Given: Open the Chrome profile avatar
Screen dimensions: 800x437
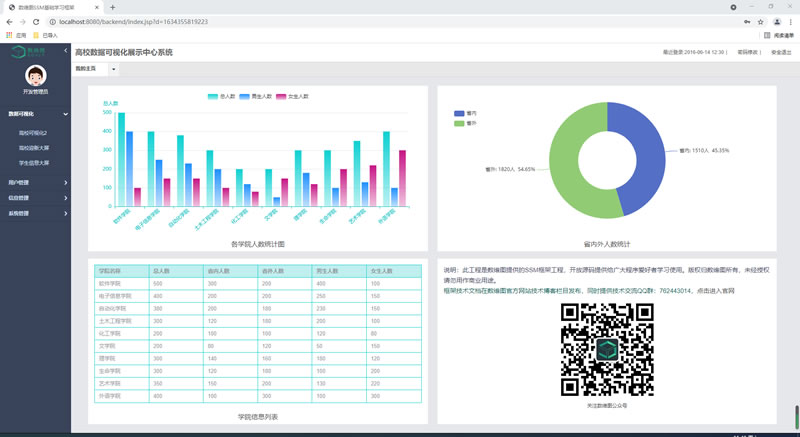Looking at the screenshot, I should tap(777, 22).
